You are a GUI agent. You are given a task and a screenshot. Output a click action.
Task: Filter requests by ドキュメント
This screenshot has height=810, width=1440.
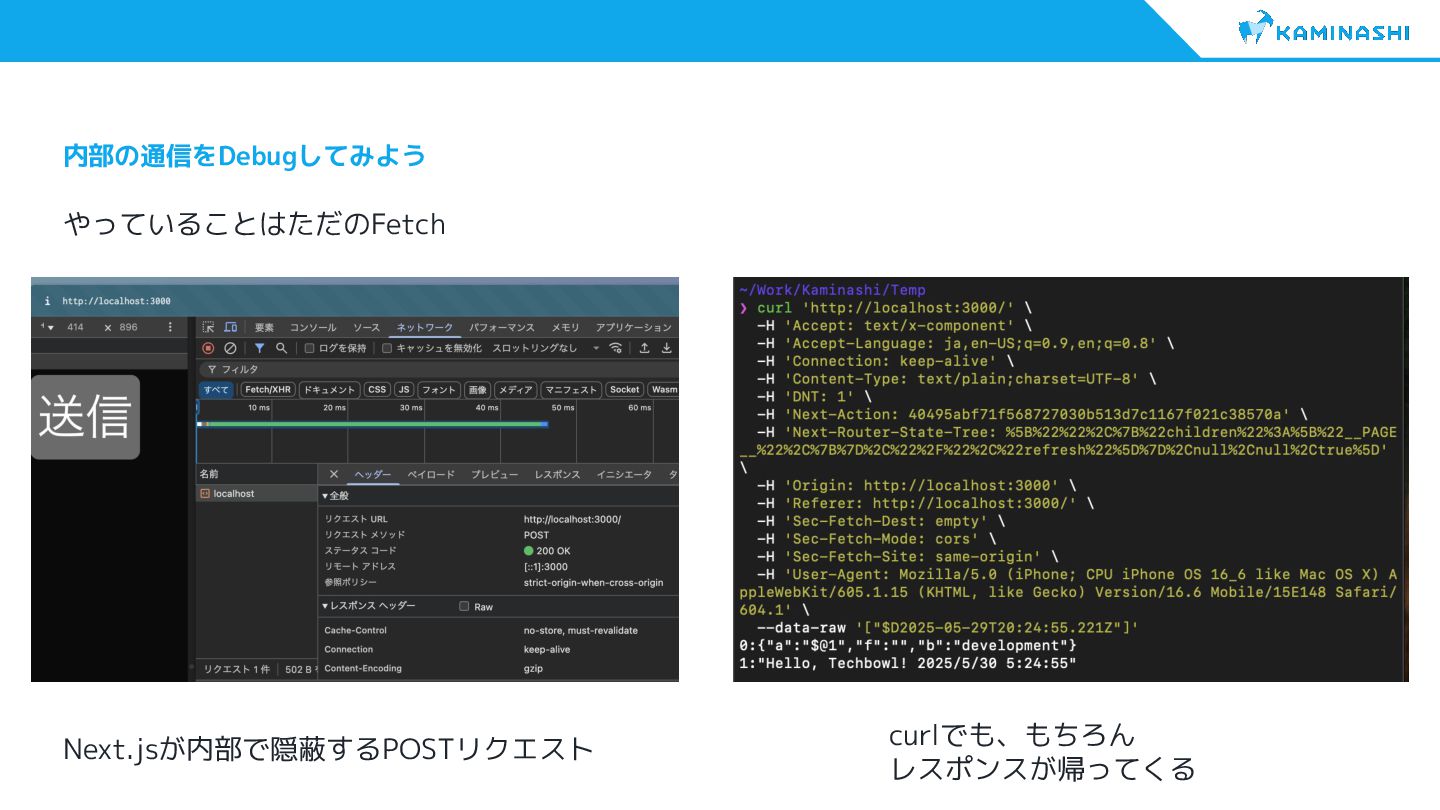point(330,390)
